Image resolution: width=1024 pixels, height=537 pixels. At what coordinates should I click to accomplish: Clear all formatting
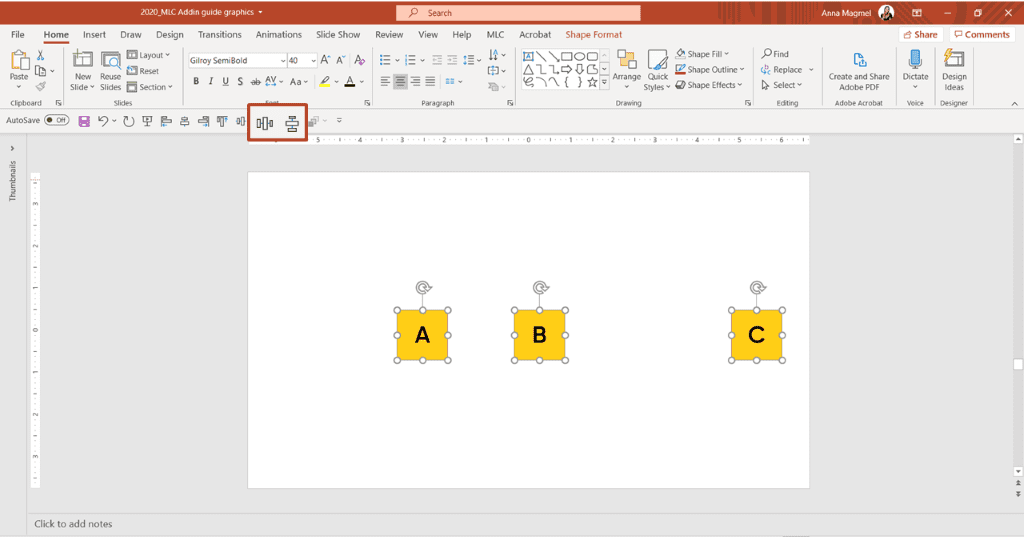click(x=359, y=60)
